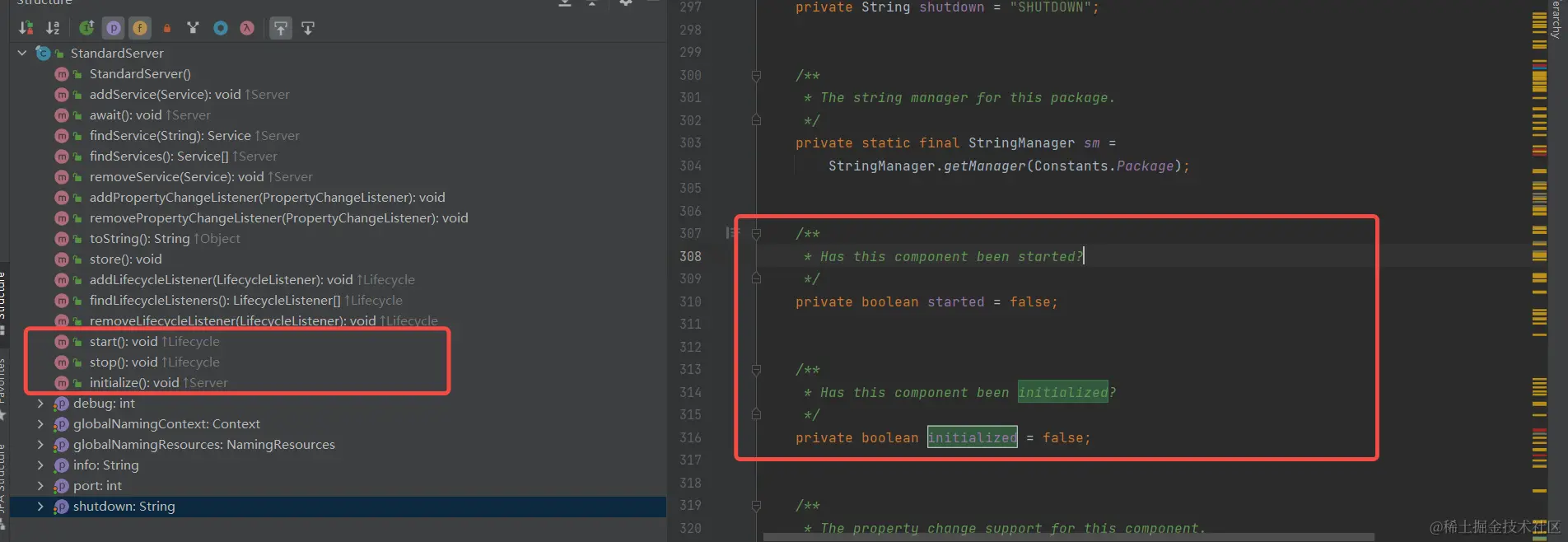This screenshot has height=542, width=1568.
Task: Select port: int property text
Action: pos(97,485)
